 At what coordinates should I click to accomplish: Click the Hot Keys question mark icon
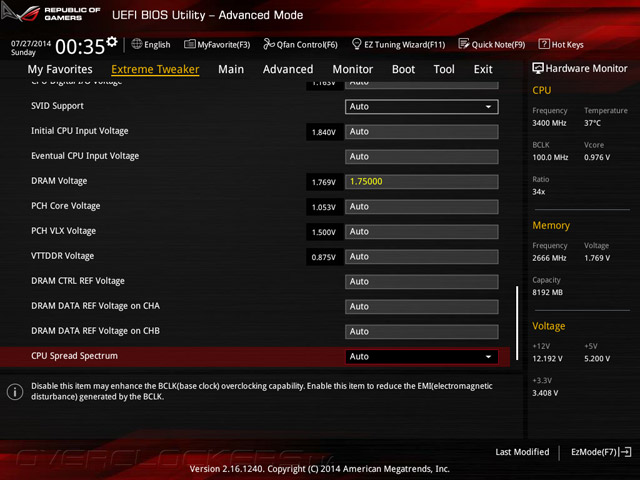click(x=544, y=44)
